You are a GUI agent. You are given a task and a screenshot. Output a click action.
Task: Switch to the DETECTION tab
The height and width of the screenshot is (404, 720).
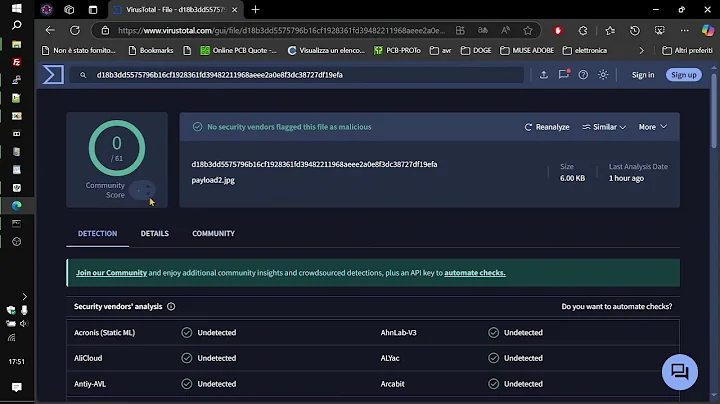pos(97,234)
